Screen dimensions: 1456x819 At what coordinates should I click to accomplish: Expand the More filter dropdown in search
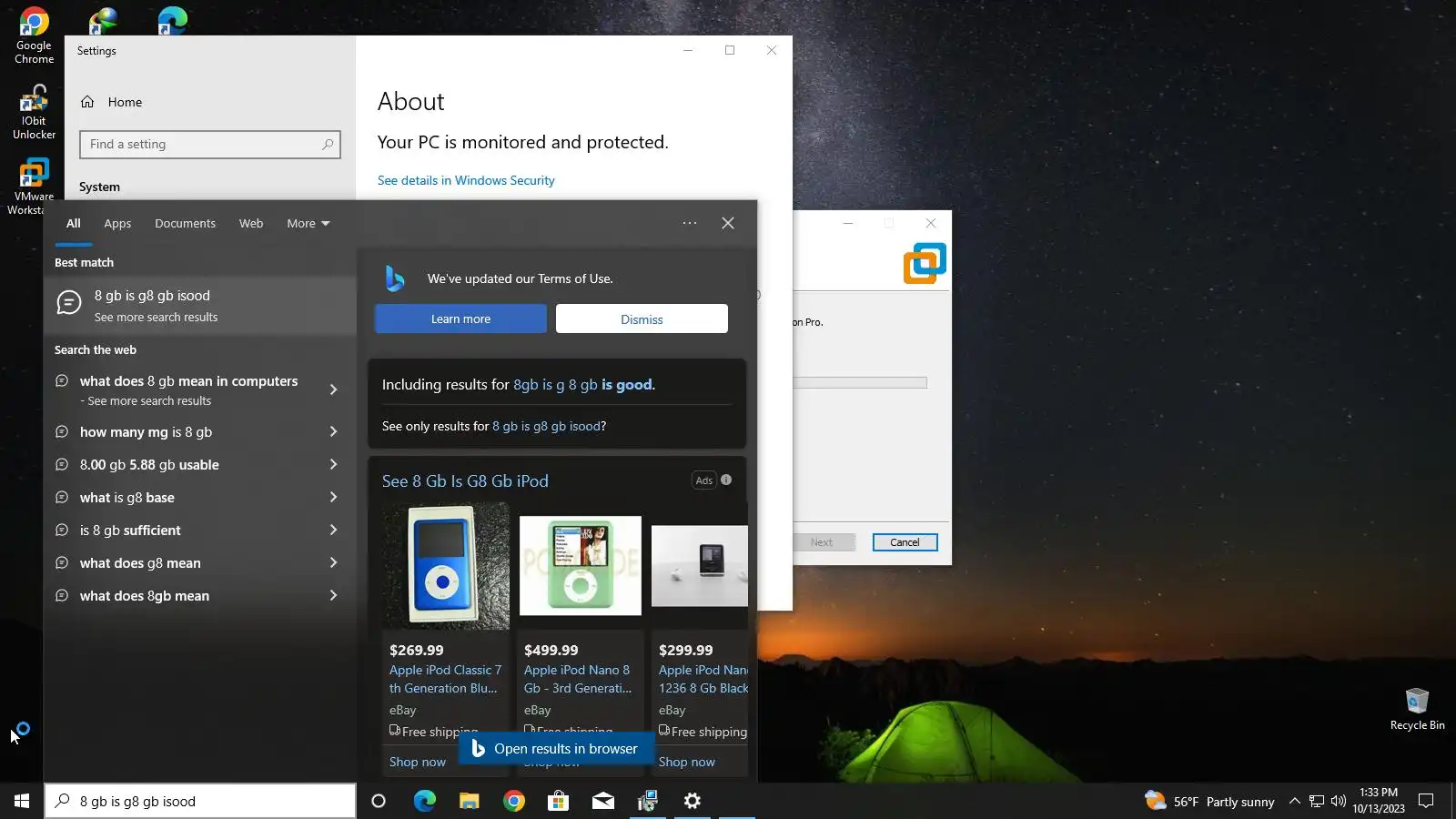click(x=308, y=223)
